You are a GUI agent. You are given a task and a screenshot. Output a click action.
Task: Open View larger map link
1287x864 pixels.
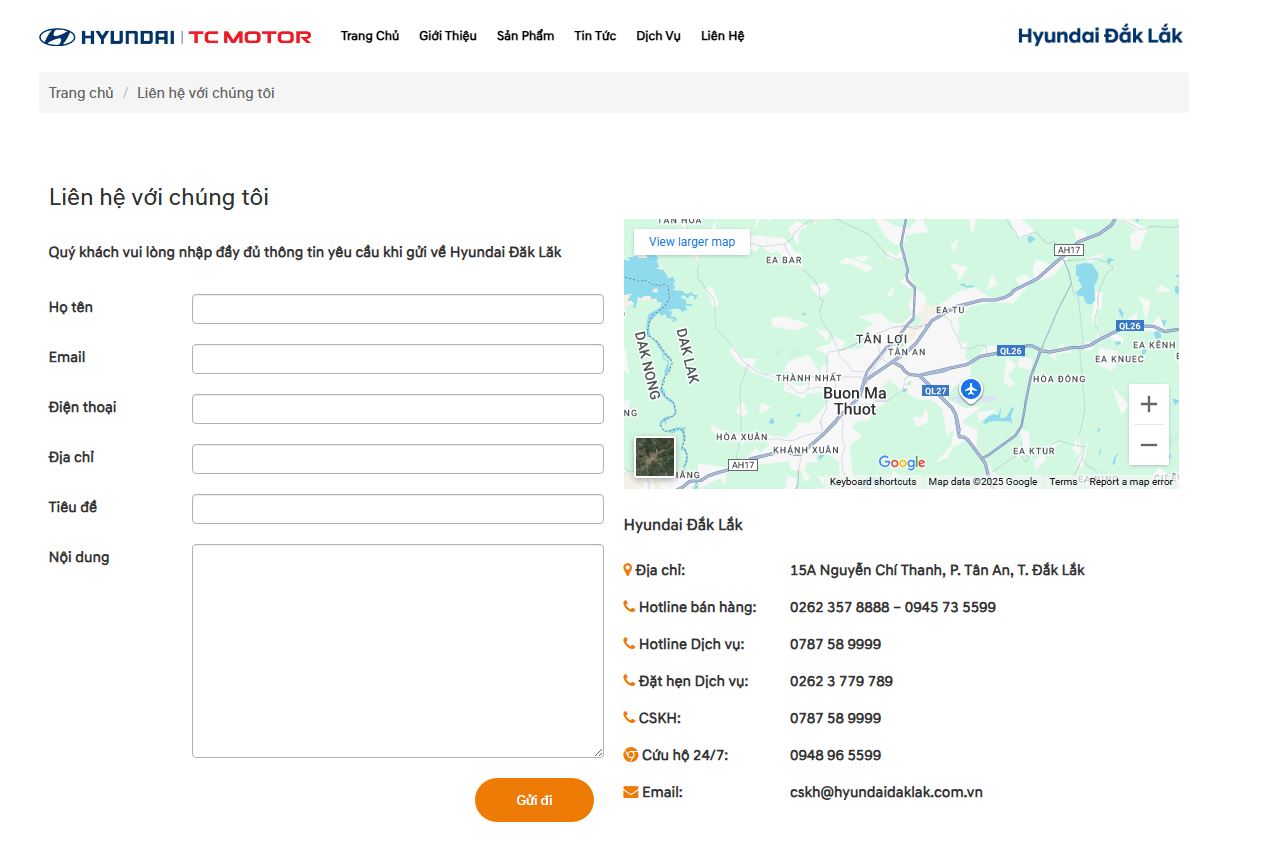pos(691,242)
